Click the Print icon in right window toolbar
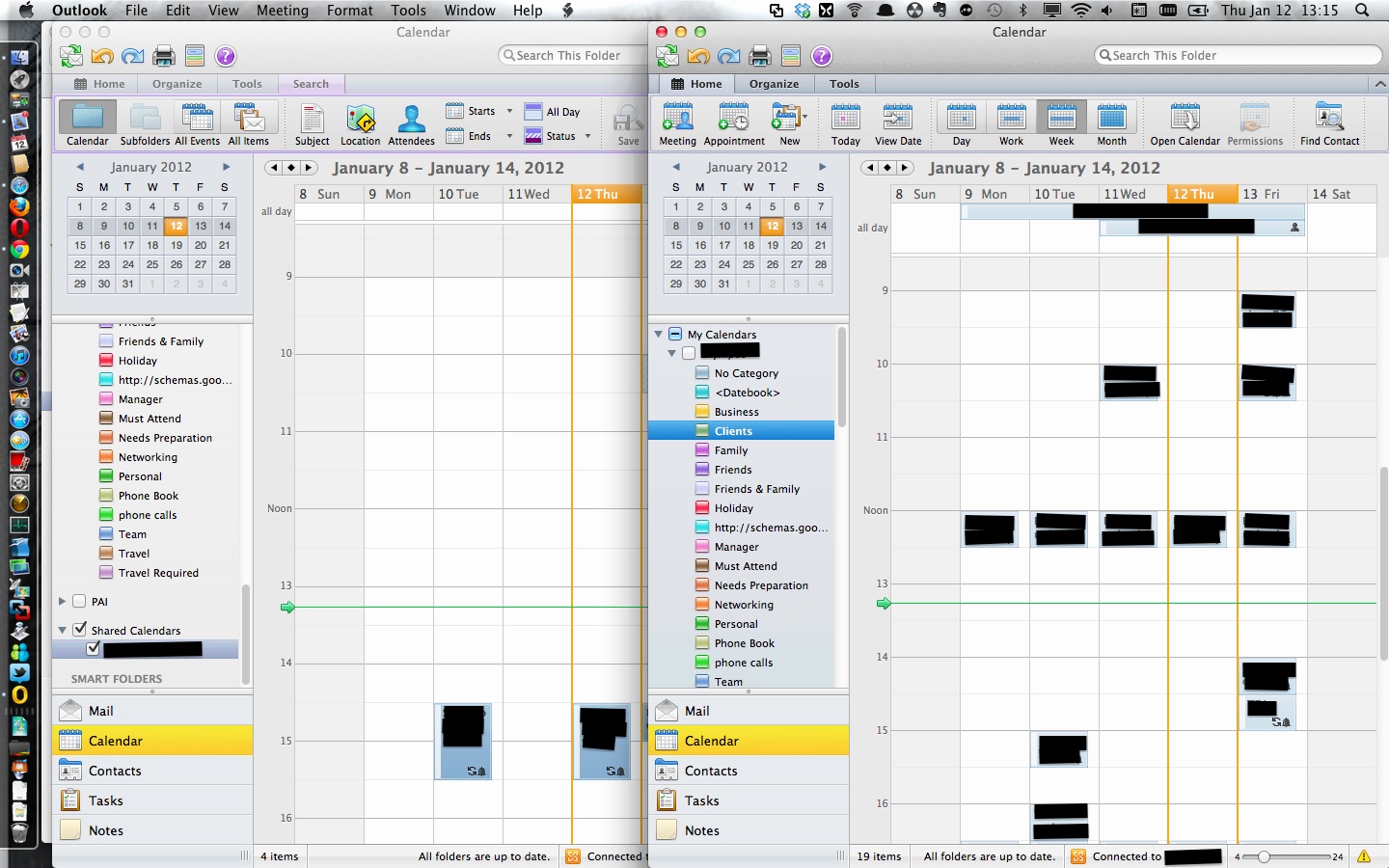Viewport: 1389px width, 868px height. point(760,56)
